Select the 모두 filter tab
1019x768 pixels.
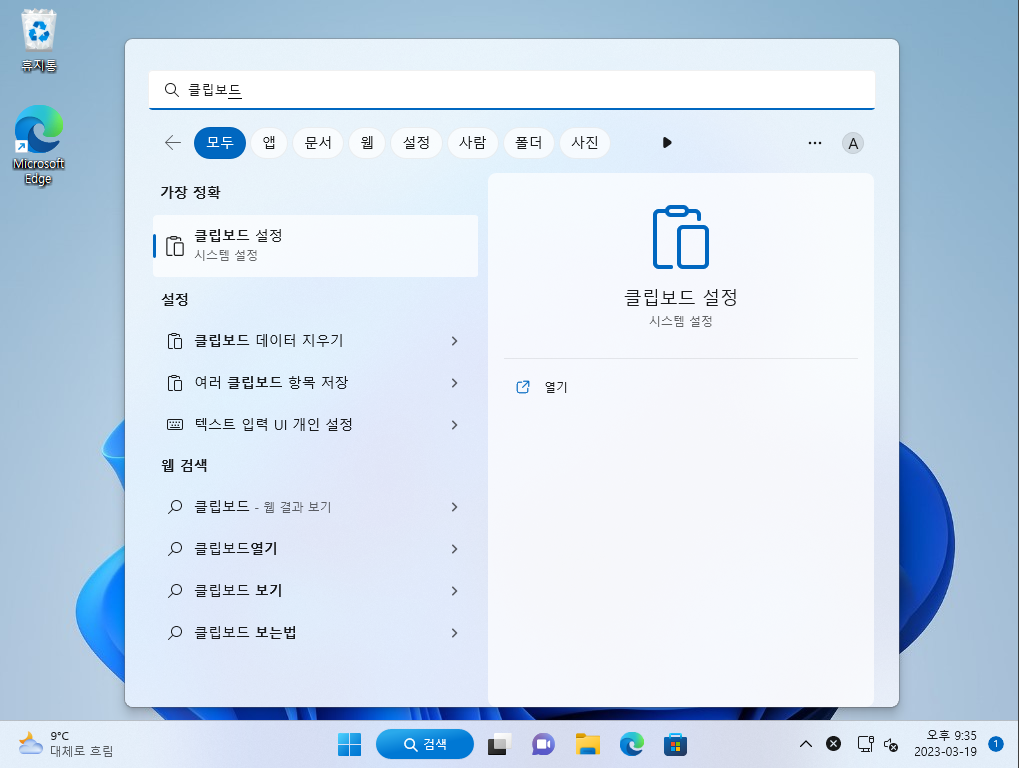[x=220, y=143]
